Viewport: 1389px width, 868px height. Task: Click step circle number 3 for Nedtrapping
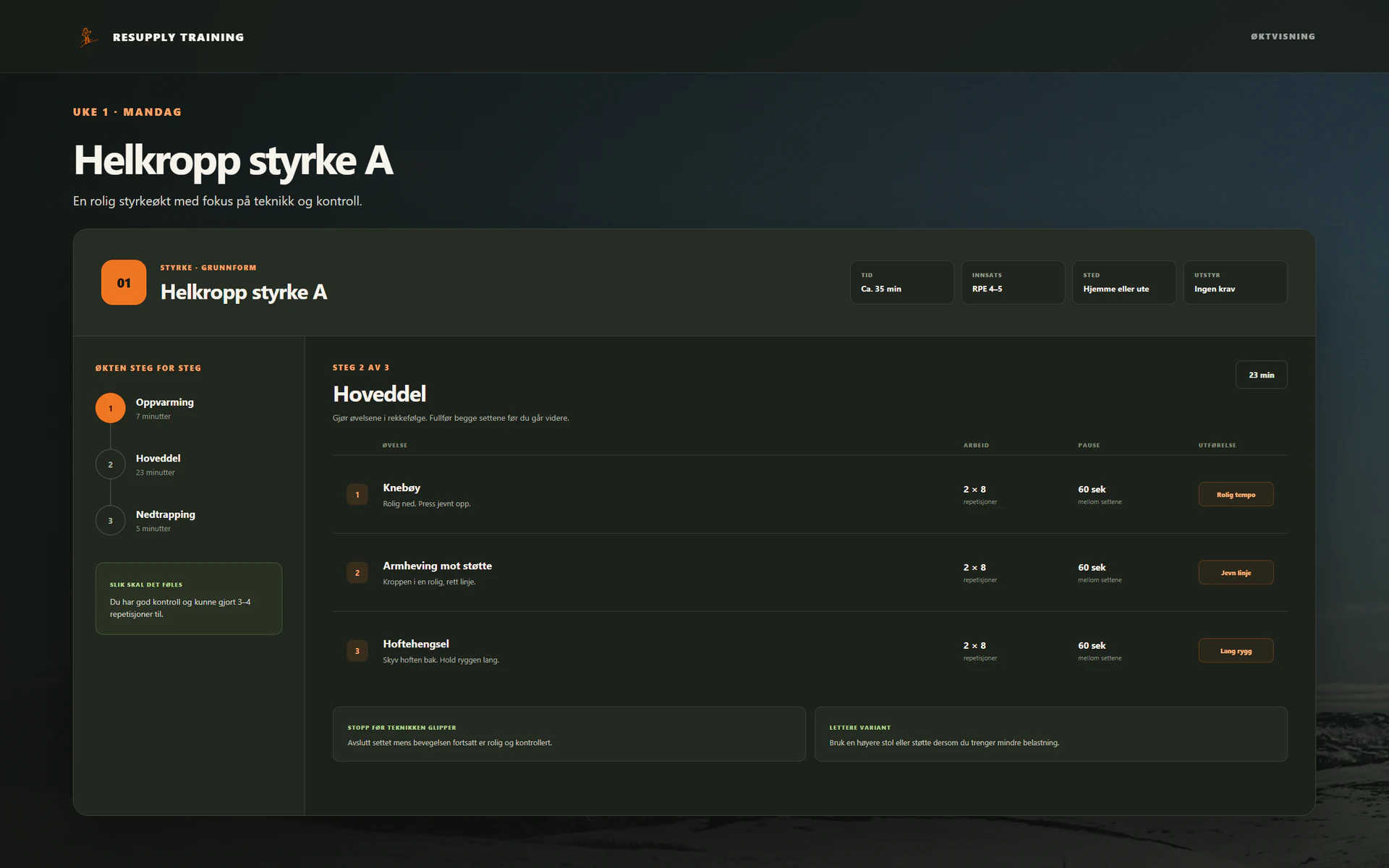111,521
